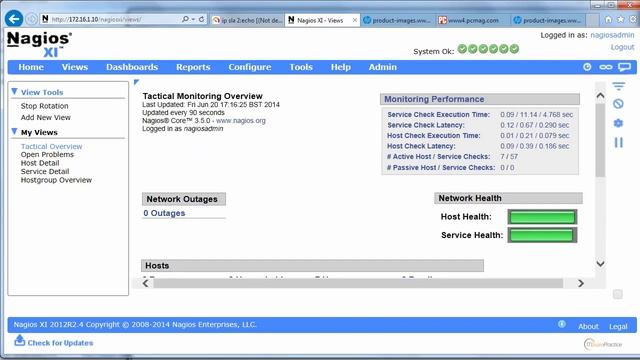Pause view rotation with the pause icon
The width and height of the screenshot is (640, 360).
(x=619, y=142)
